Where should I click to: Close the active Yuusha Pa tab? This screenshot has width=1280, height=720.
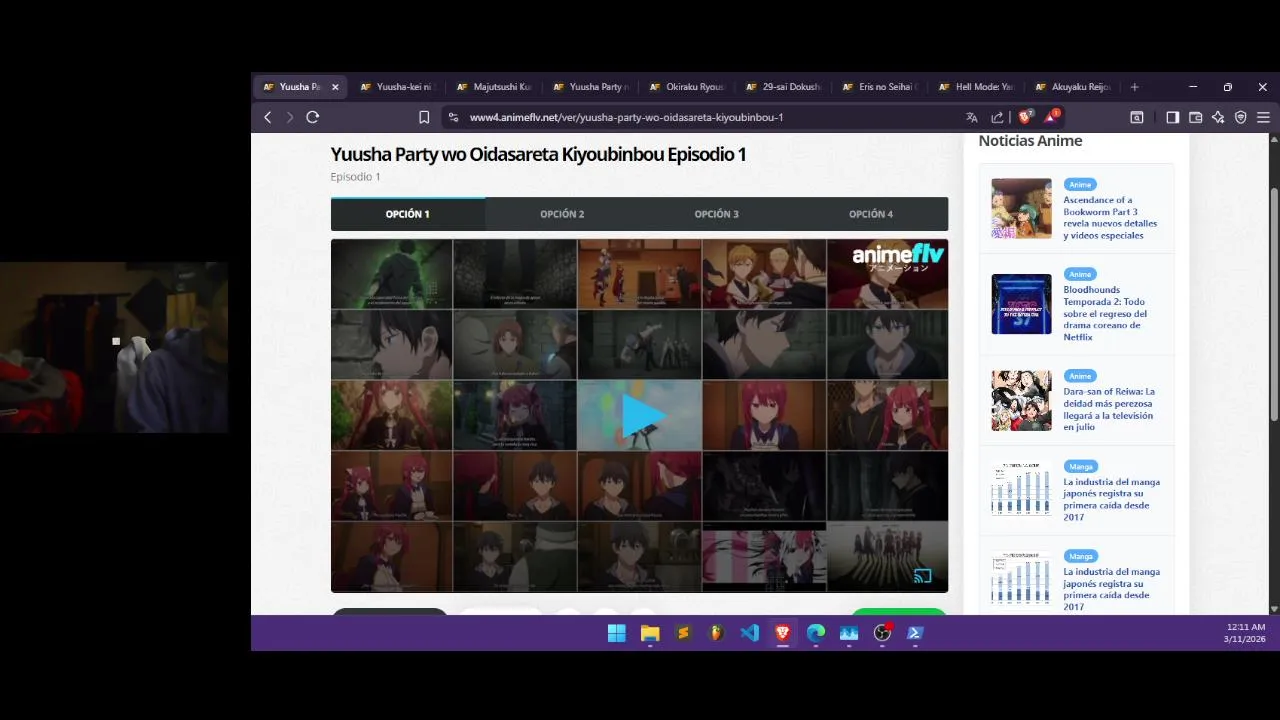click(x=335, y=87)
